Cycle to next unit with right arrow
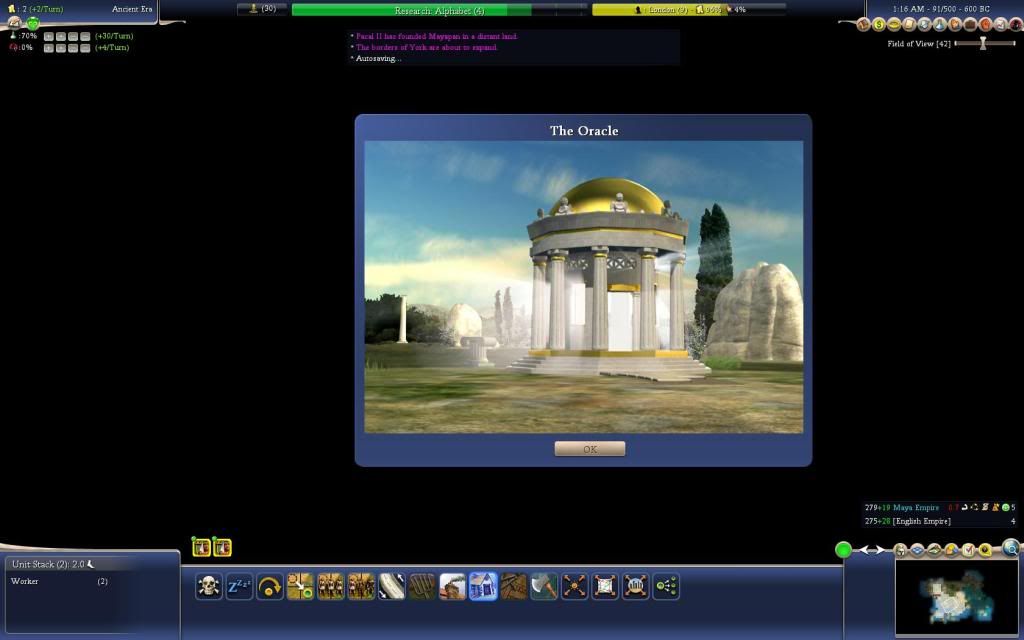This screenshot has width=1024, height=640. tap(880, 550)
